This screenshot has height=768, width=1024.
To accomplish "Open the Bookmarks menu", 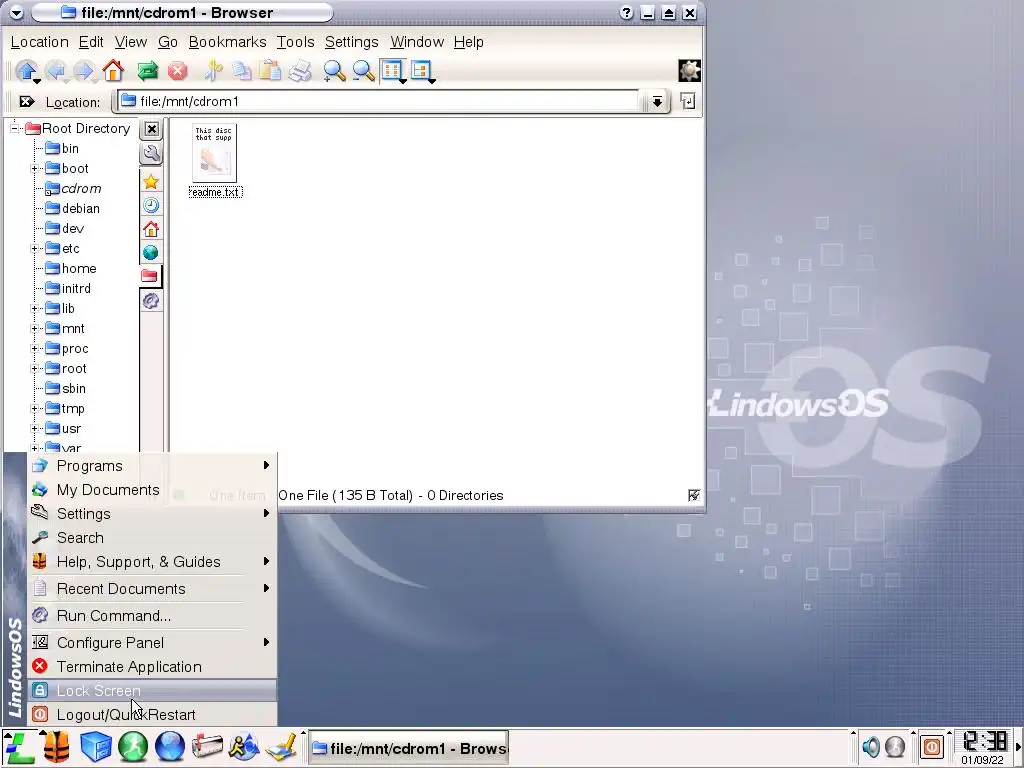I will pyautogui.click(x=227, y=42).
